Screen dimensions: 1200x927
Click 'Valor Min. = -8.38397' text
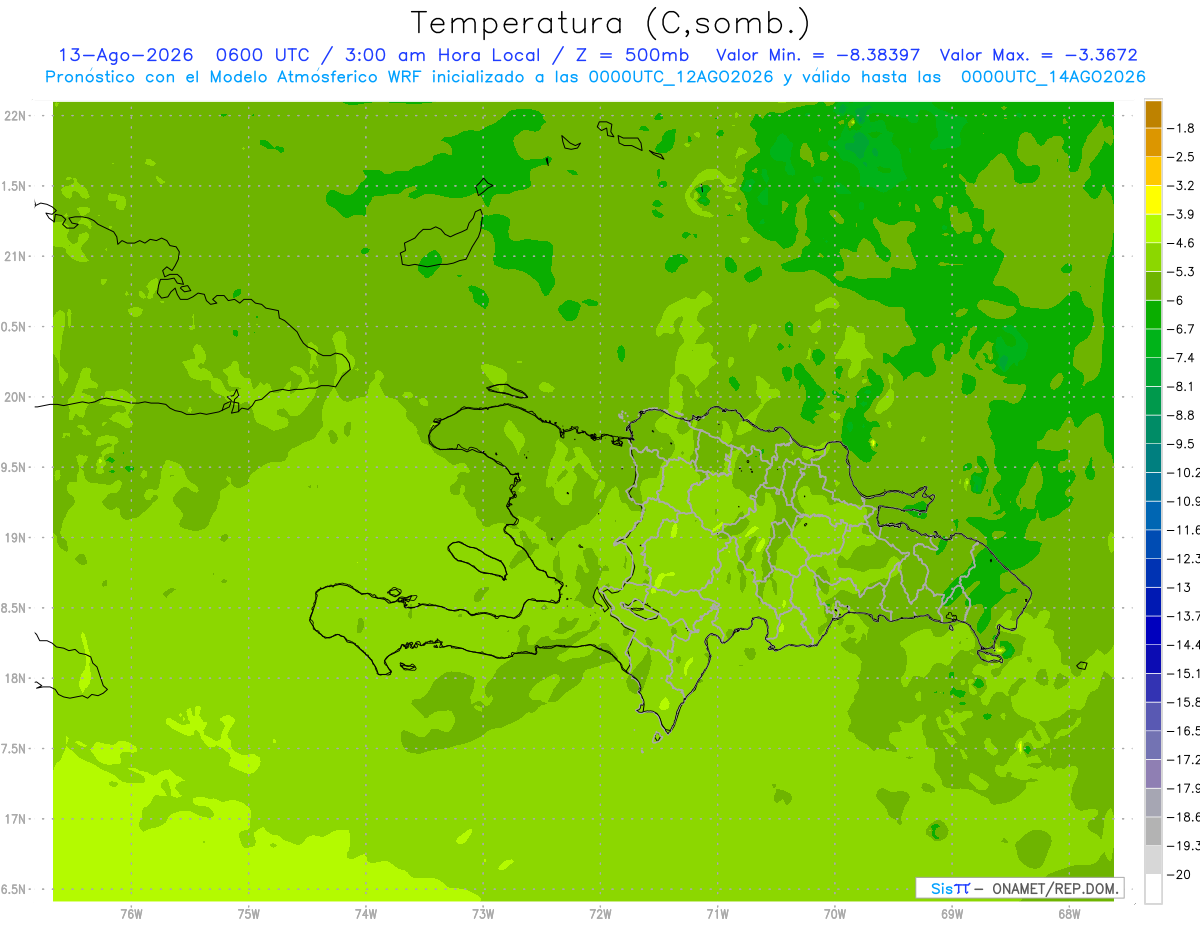click(x=819, y=55)
